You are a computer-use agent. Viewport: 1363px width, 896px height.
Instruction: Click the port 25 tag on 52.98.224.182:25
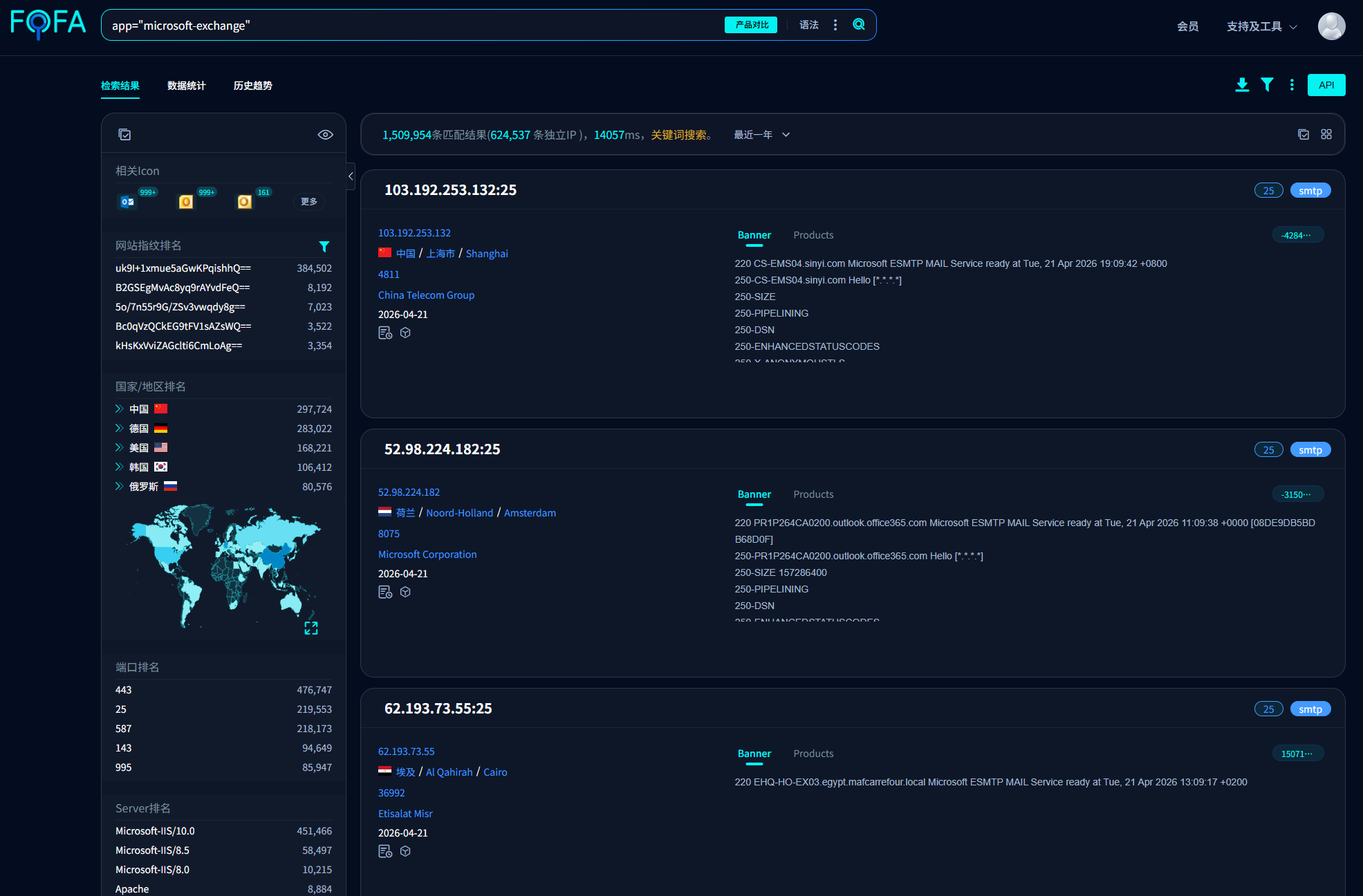pos(1269,450)
